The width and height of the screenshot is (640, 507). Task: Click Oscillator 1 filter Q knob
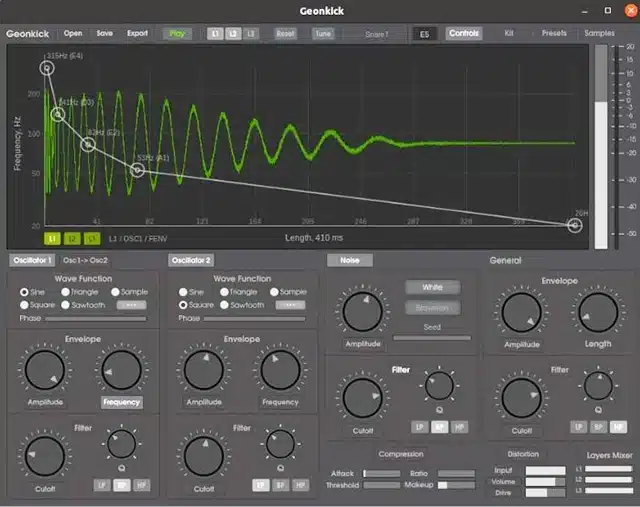pos(121,444)
